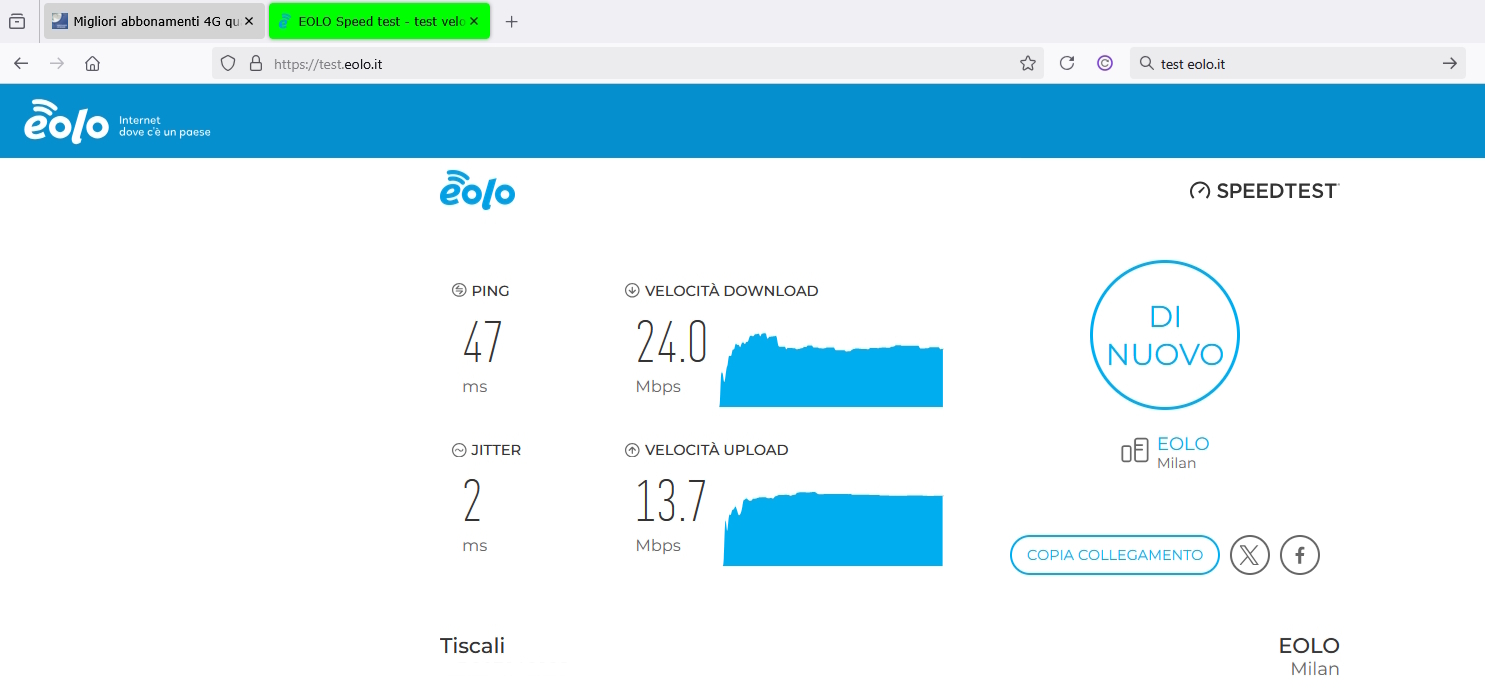Bookmark this page with the star
The width and height of the screenshot is (1485, 688).
pyautogui.click(x=1028, y=64)
